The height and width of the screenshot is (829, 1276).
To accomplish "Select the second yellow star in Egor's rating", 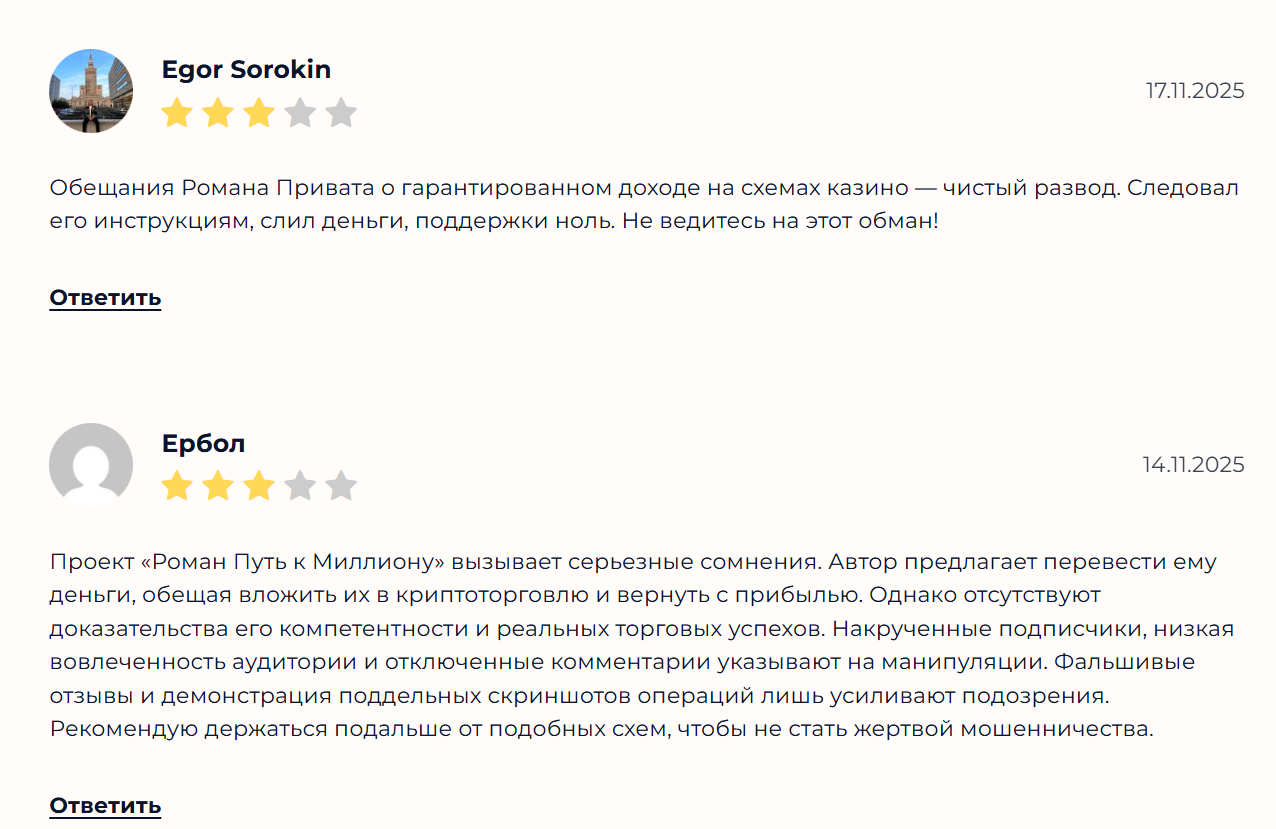I will [x=218, y=113].
